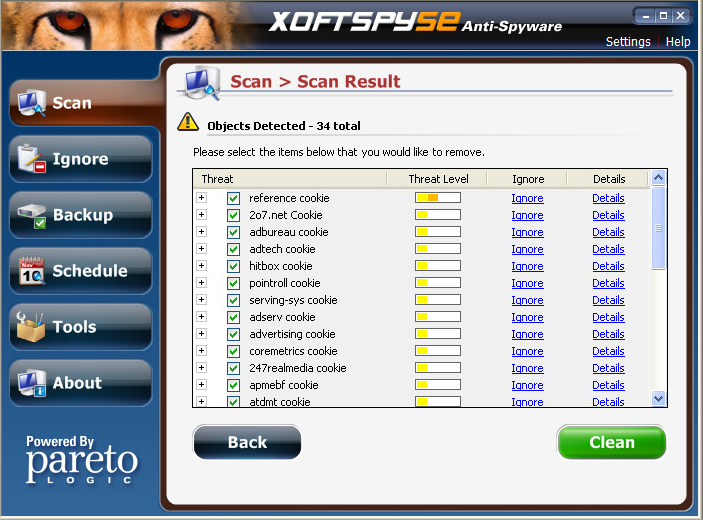The height and width of the screenshot is (520, 703).
Task: Click the Backup drive icon in sidebar
Action: point(31,215)
